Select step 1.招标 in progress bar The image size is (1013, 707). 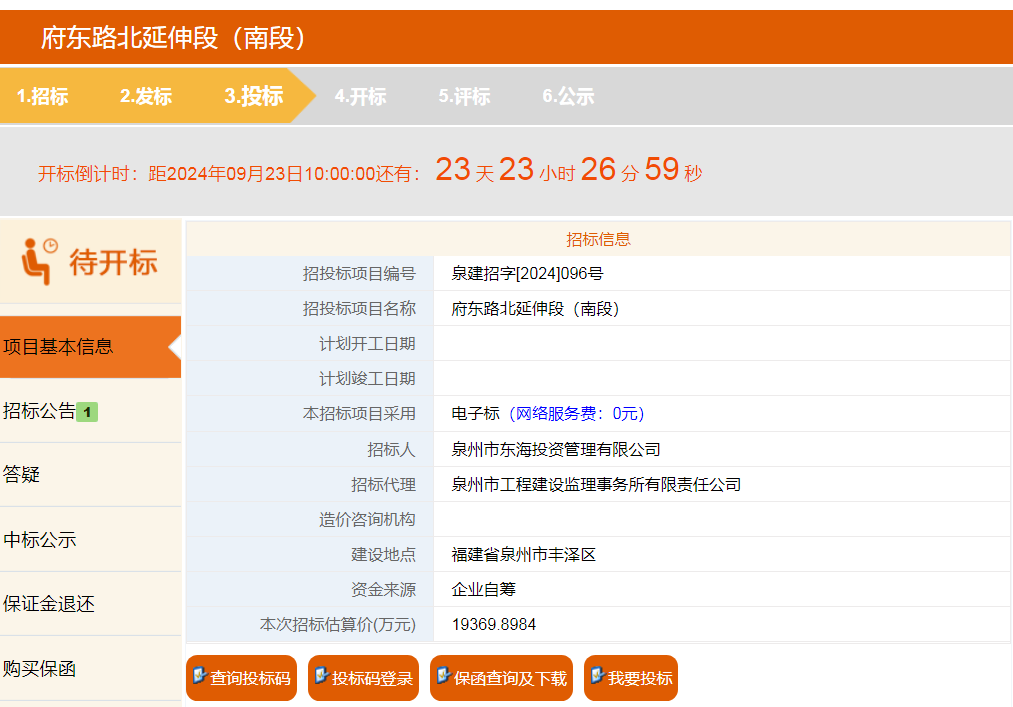(42, 96)
